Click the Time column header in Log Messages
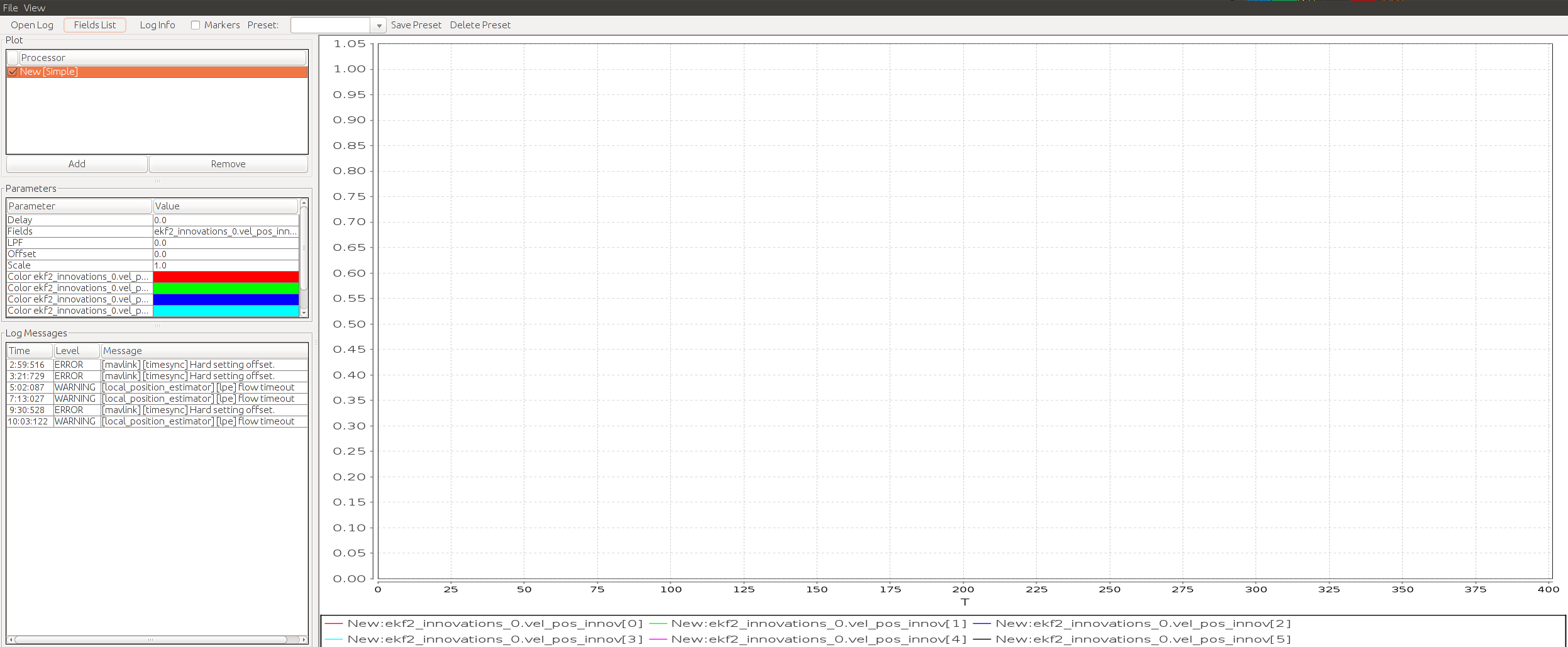The image size is (1568, 647). [x=30, y=351]
